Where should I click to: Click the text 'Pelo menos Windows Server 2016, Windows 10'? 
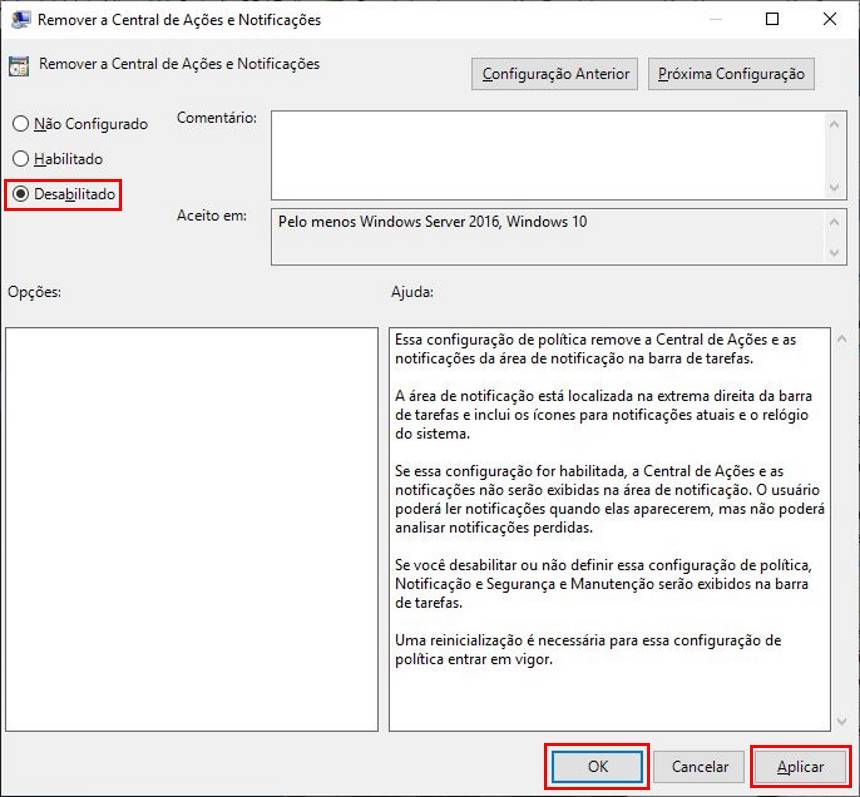pos(432,222)
